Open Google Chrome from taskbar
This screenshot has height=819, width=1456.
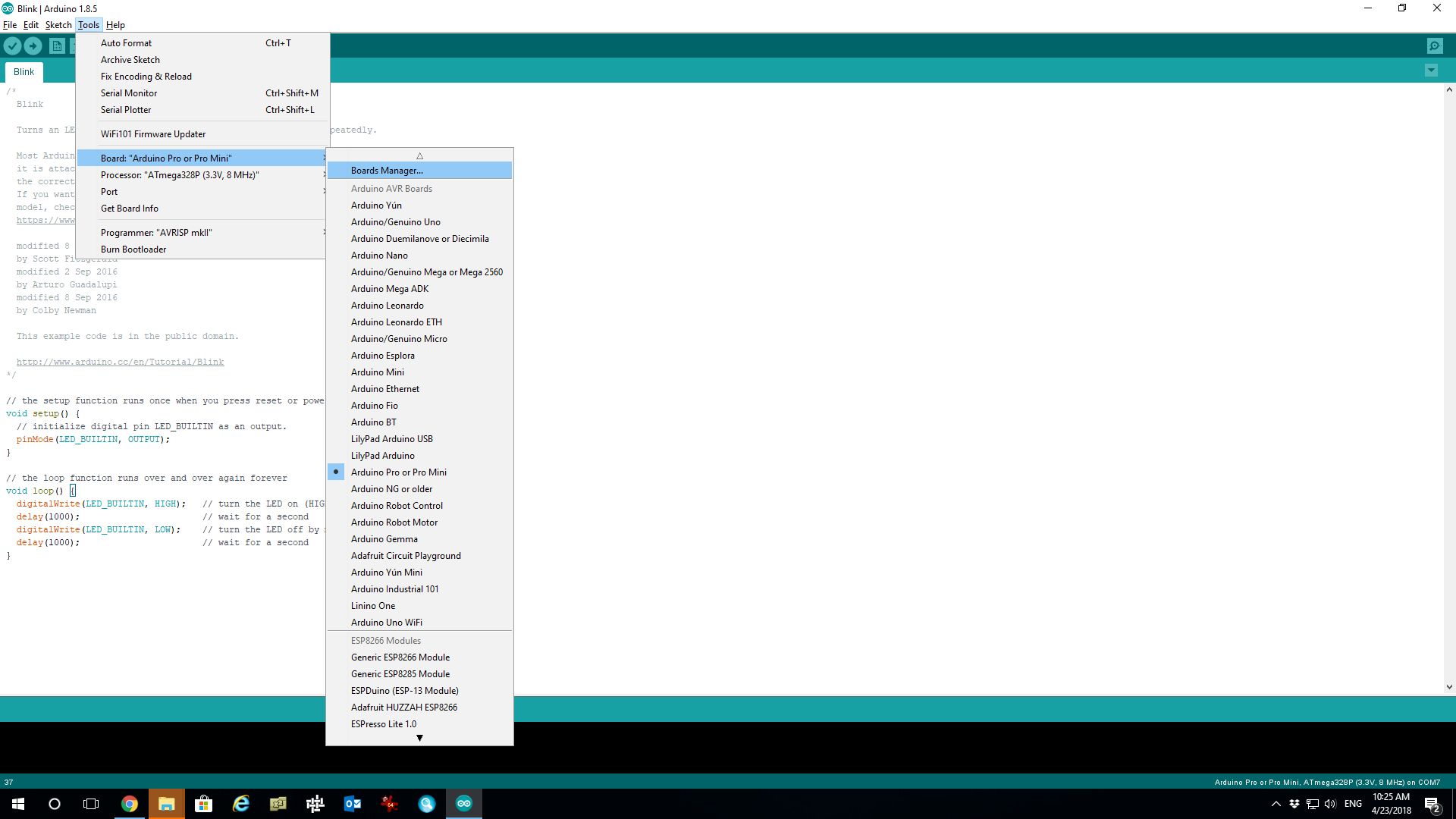click(130, 804)
